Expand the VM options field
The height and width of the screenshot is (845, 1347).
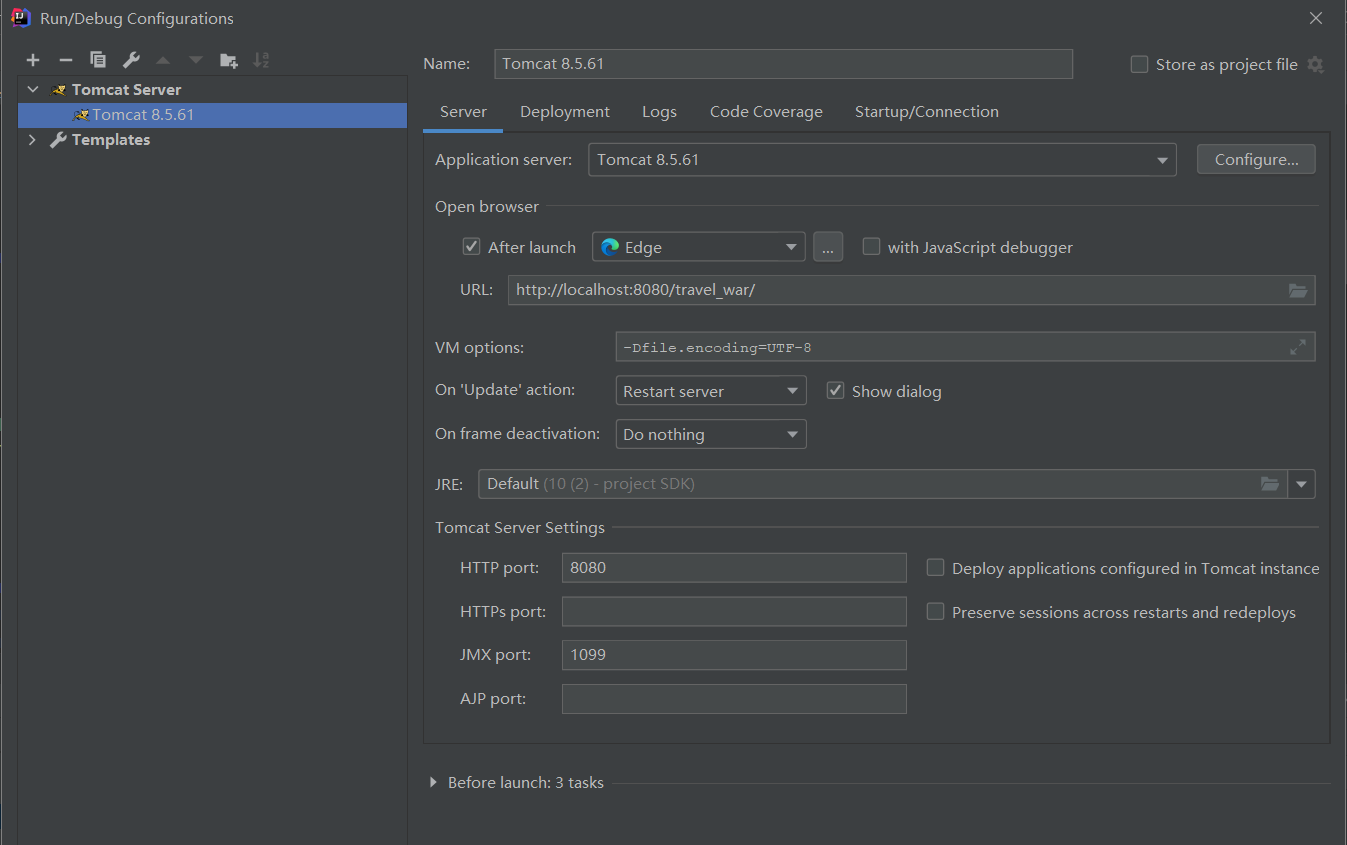click(1298, 347)
